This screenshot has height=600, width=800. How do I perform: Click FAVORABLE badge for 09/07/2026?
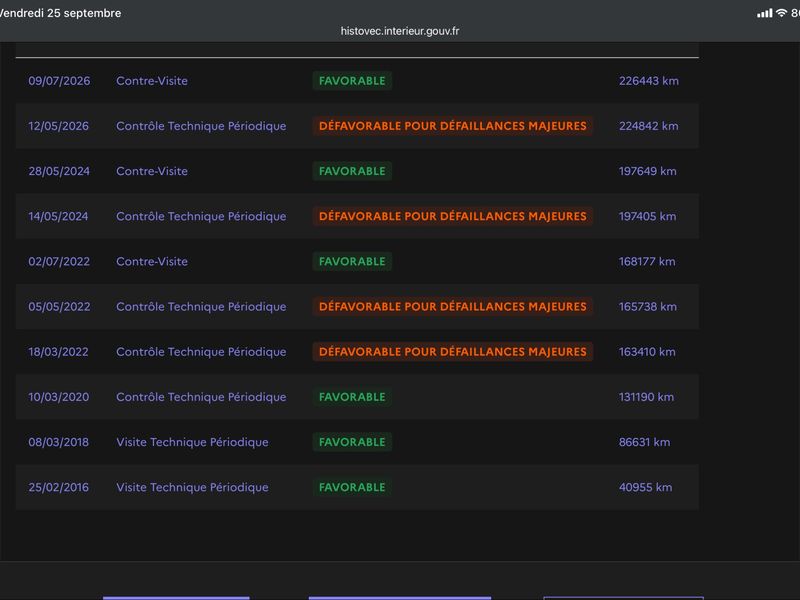(x=352, y=81)
